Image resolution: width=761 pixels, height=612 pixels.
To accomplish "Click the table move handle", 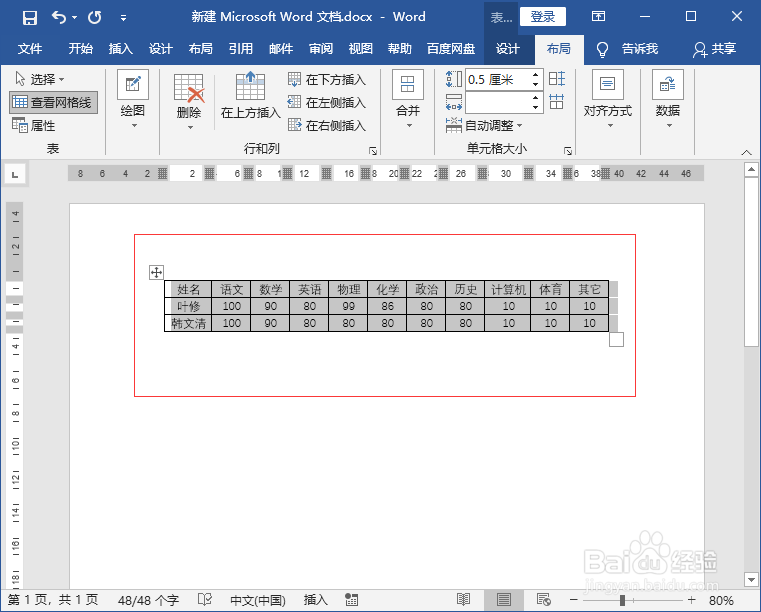I will tap(156, 272).
